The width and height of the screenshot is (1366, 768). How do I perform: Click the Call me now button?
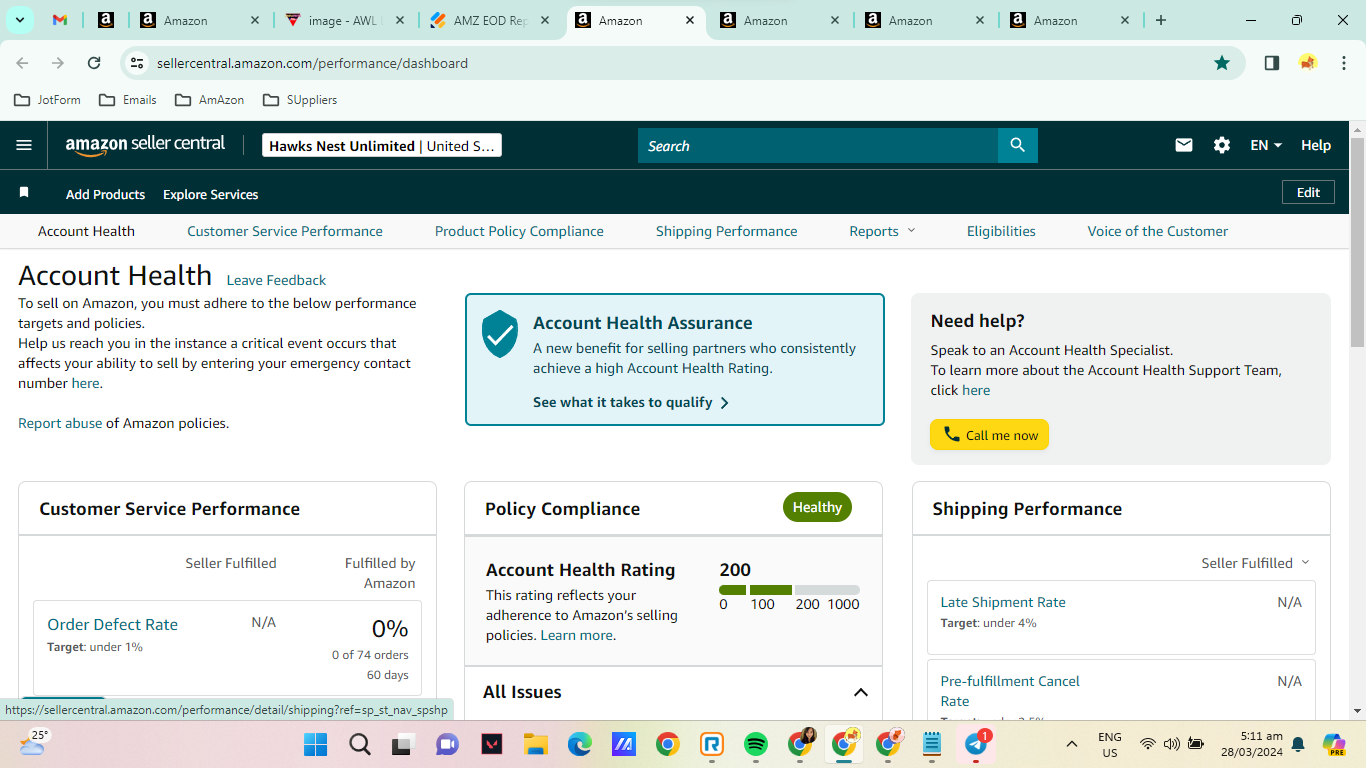click(x=989, y=435)
